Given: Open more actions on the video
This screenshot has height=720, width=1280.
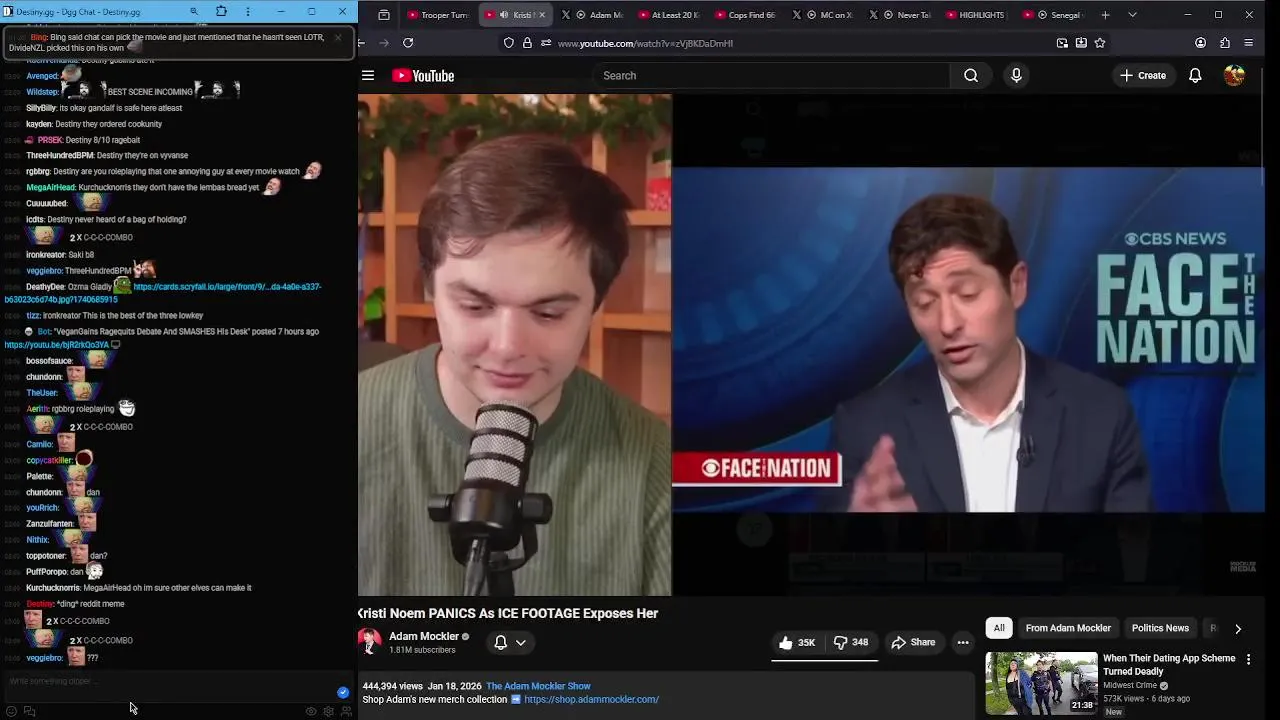Looking at the screenshot, I should point(963,643).
